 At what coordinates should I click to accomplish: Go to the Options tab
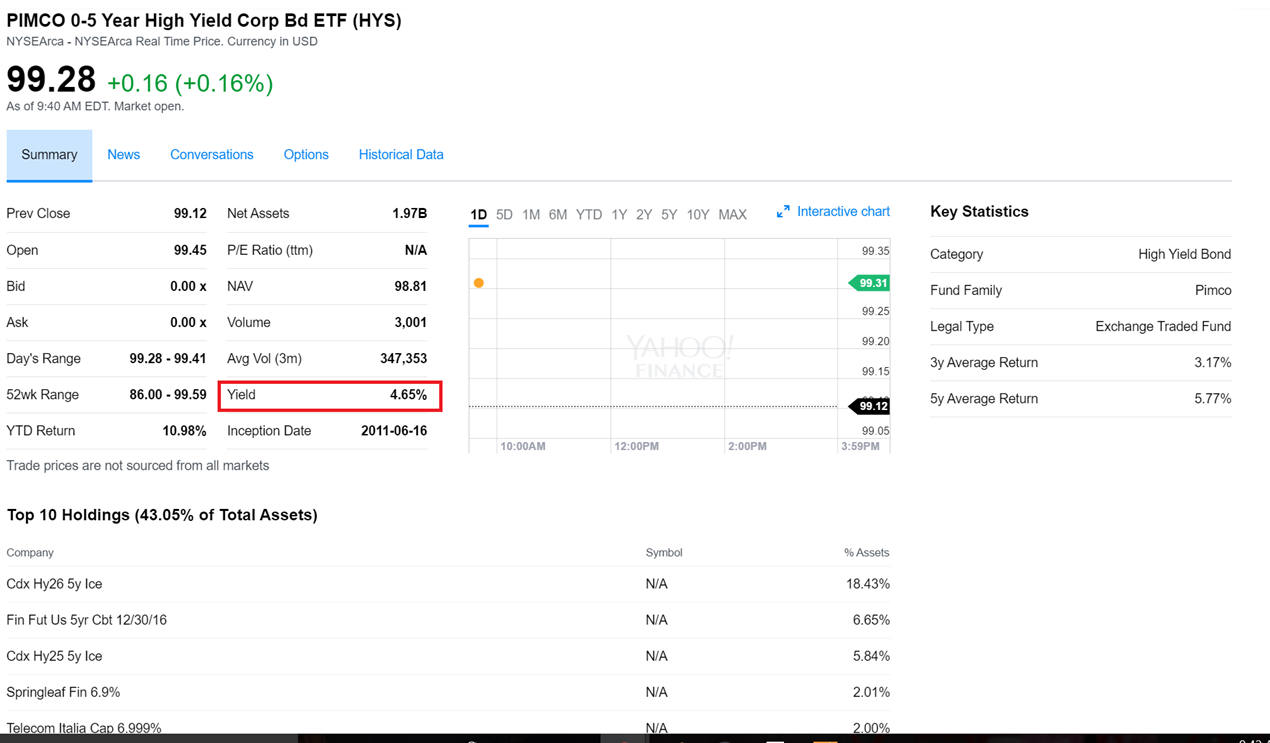pos(306,155)
